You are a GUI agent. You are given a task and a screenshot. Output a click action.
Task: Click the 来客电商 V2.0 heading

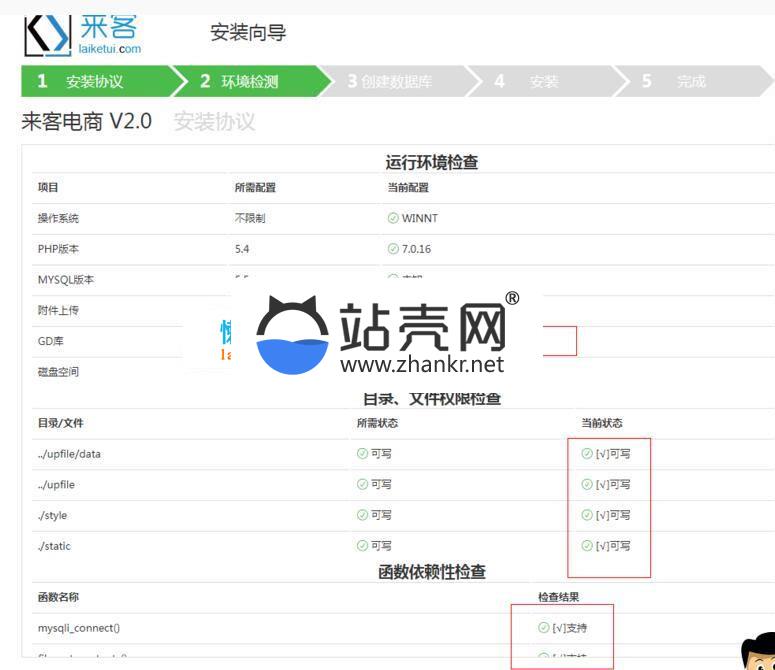tap(87, 122)
